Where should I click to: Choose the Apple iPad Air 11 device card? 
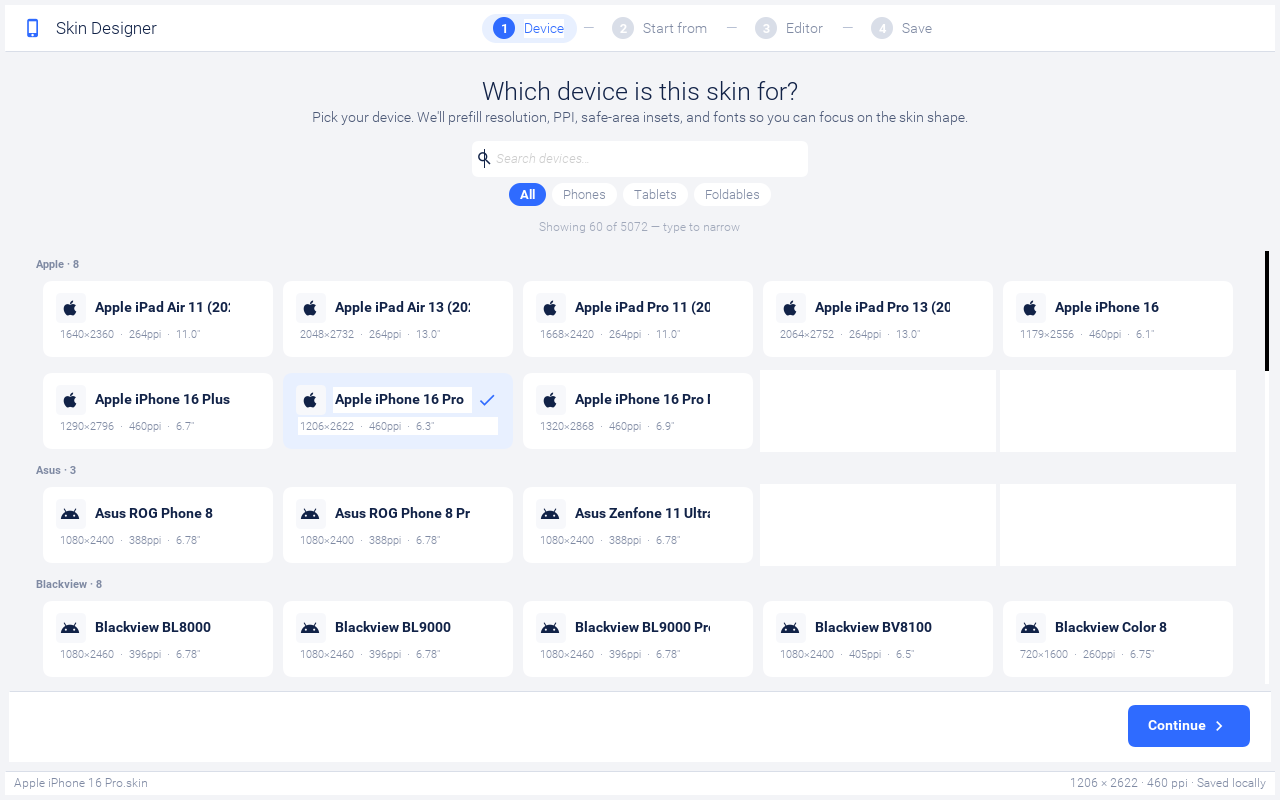click(158, 319)
